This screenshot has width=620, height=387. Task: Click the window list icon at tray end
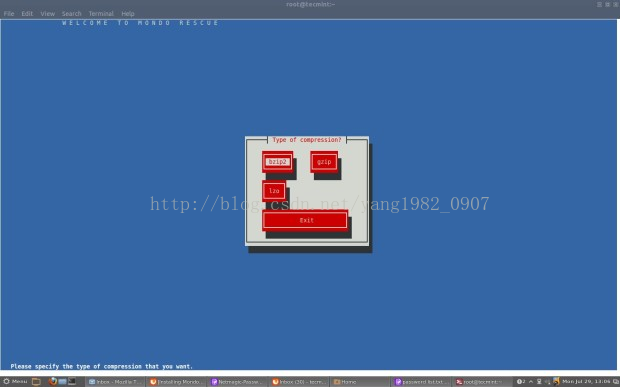[615, 381]
